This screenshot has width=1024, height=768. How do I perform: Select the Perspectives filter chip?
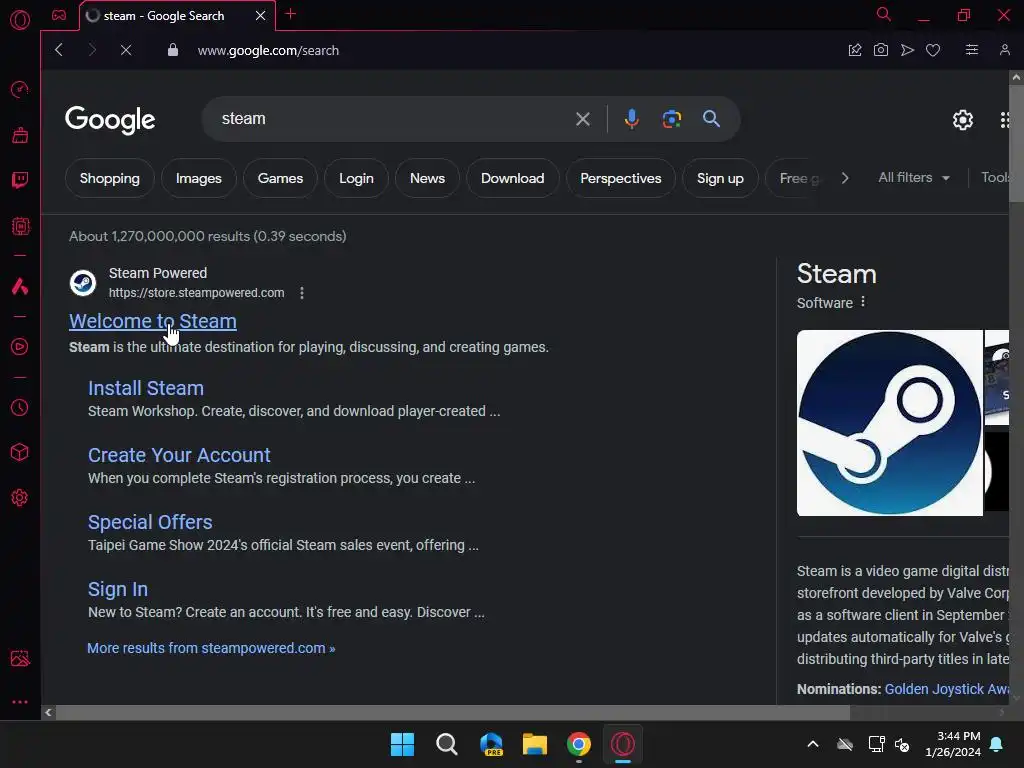pyautogui.click(x=621, y=178)
